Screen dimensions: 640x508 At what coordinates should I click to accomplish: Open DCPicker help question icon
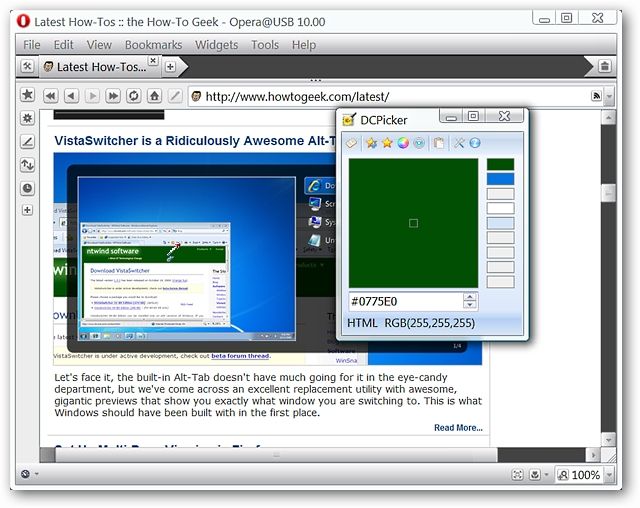pyautogui.click(x=475, y=143)
